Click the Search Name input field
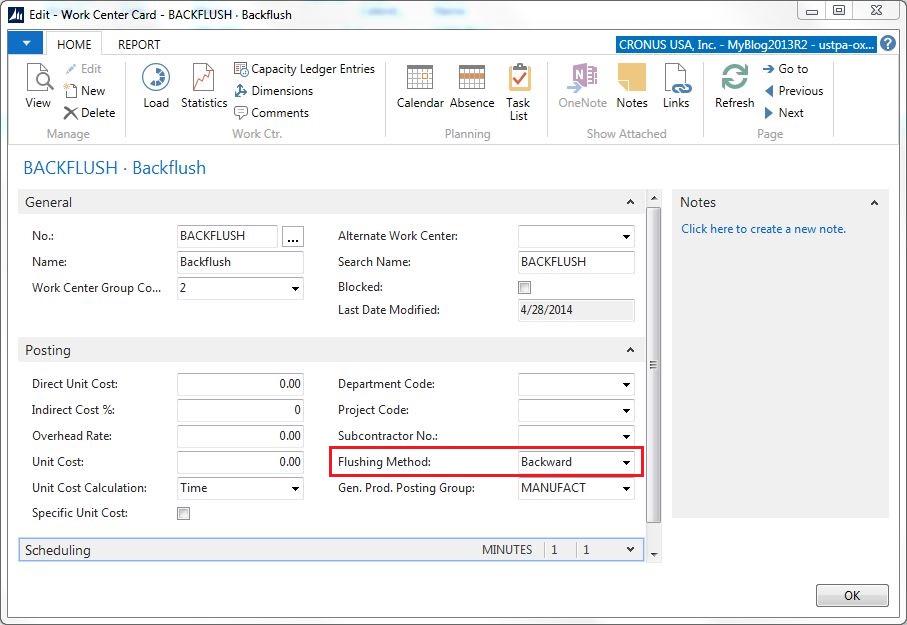Image resolution: width=907 pixels, height=625 pixels. pos(576,262)
